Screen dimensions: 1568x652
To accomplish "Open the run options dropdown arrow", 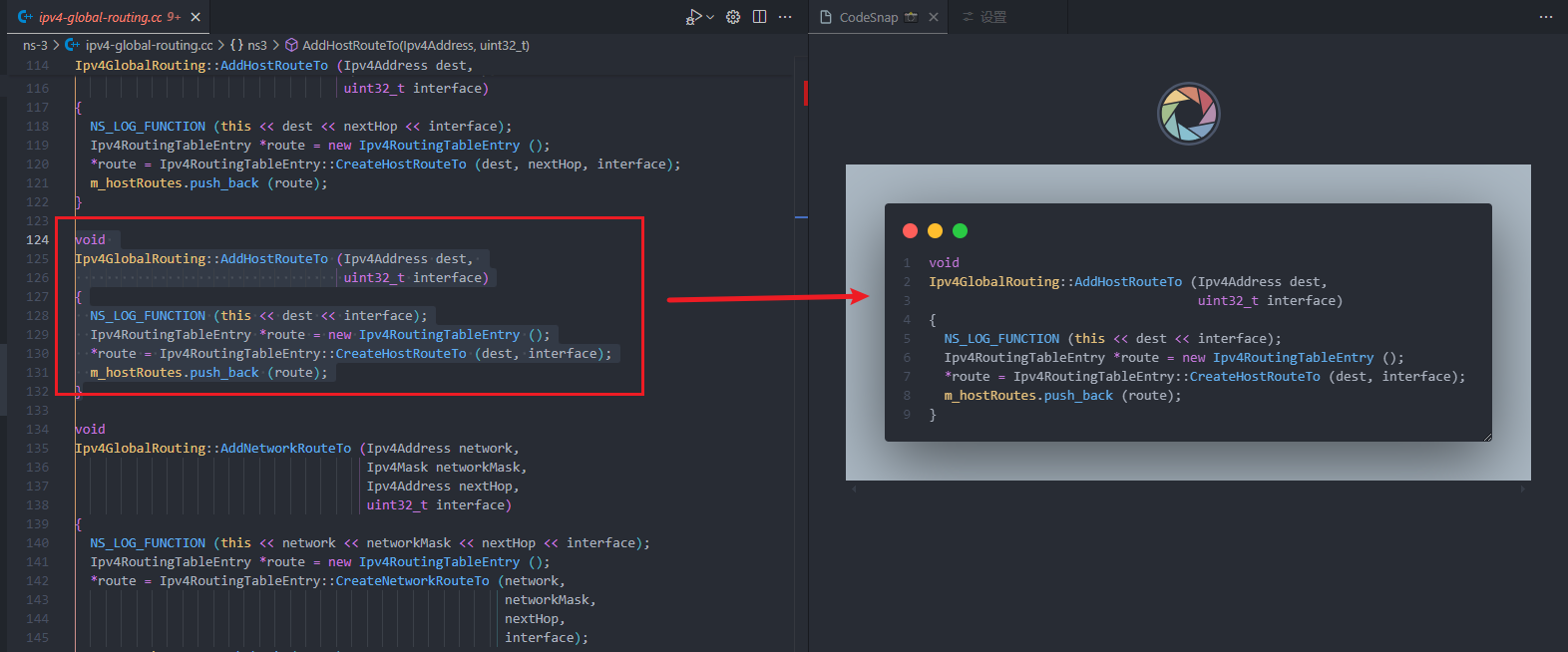I will [710, 17].
